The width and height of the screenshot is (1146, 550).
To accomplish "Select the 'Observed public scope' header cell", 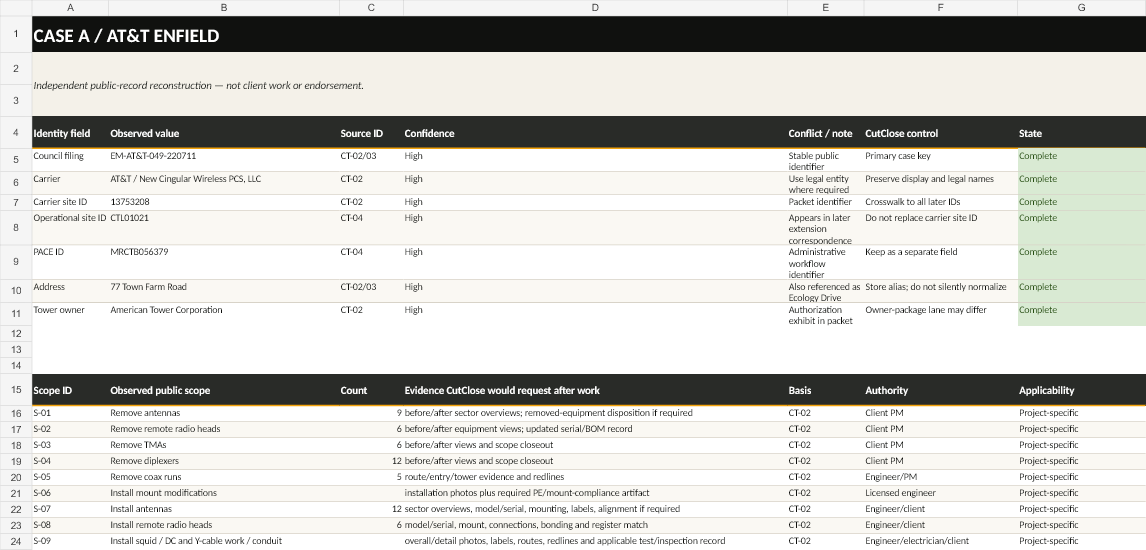I will [224, 390].
